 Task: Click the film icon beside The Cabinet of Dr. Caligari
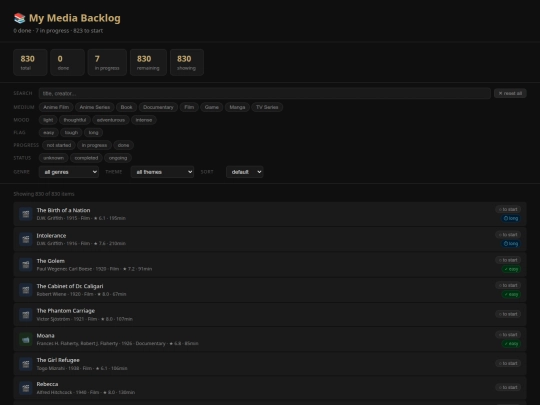coord(25,290)
